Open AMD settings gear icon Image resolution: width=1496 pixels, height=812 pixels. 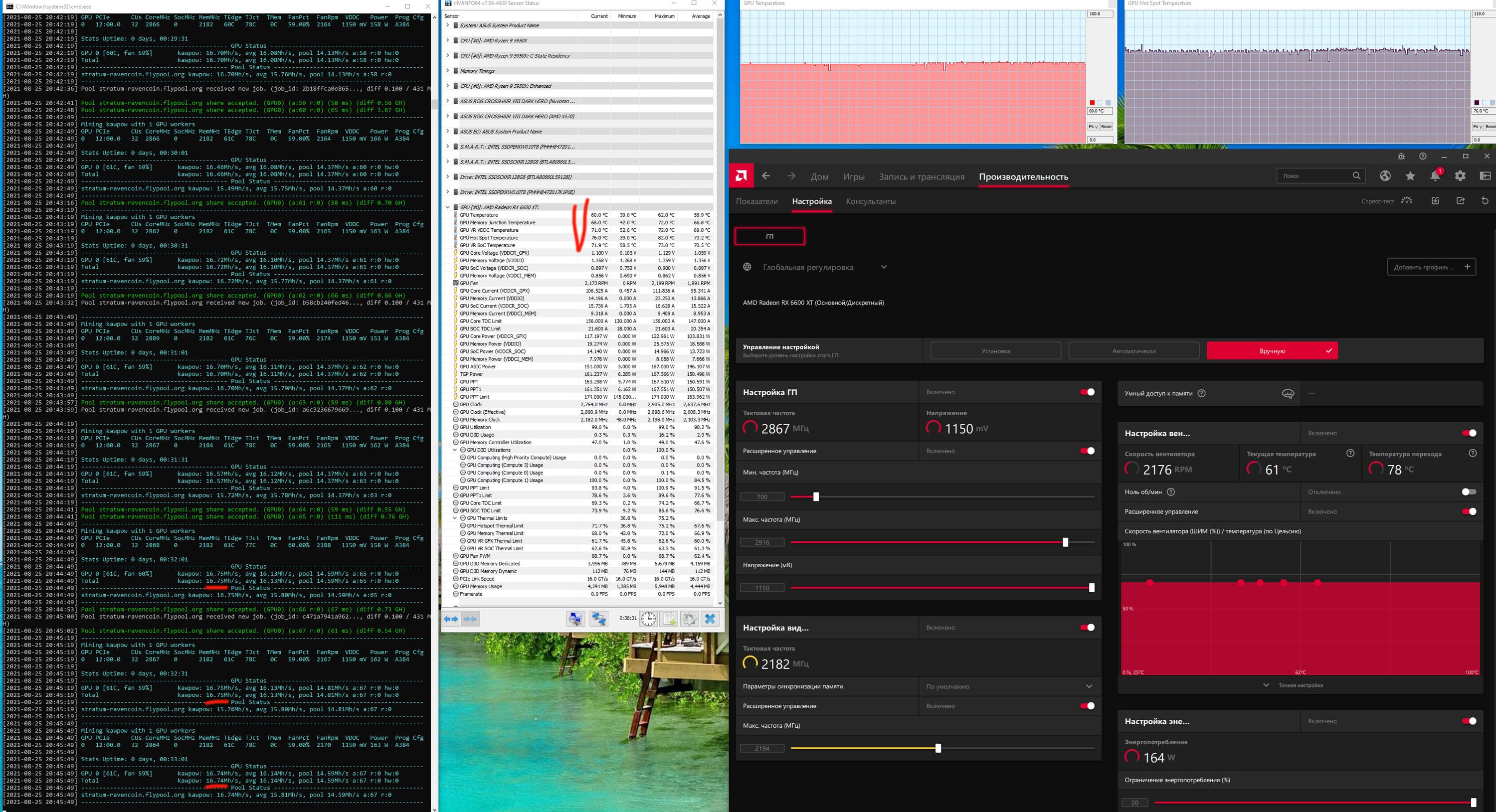tap(1460, 176)
